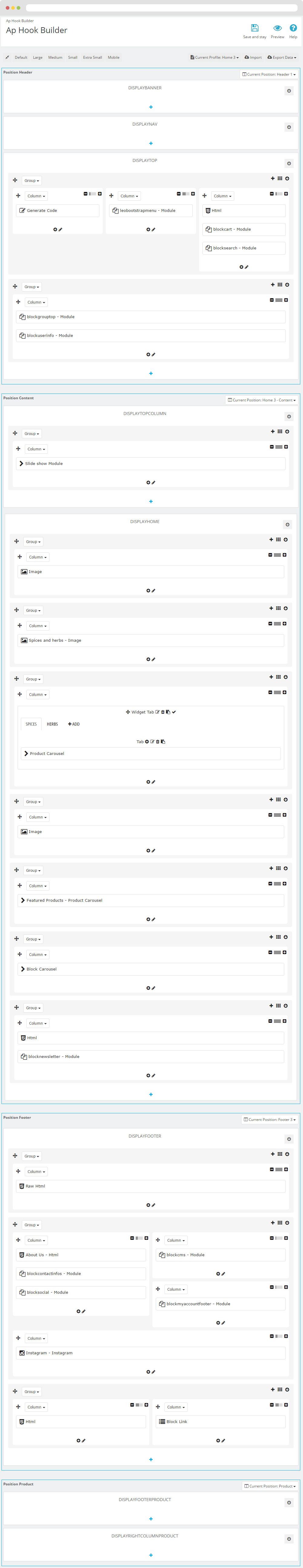The height and width of the screenshot is (1568, 303).
Task: Switch to the Medium screen size view
Action: (55, 57)
